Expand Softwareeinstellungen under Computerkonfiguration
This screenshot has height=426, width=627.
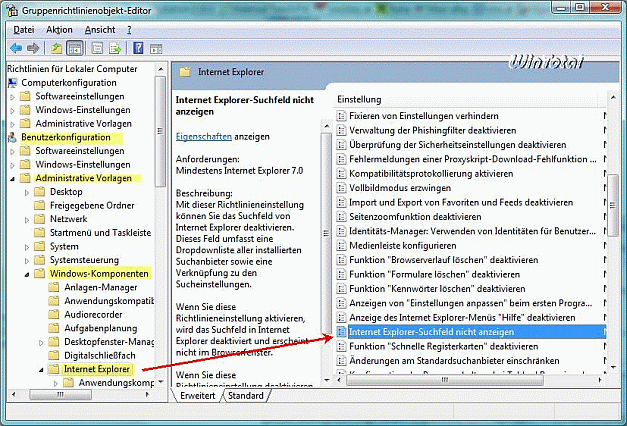[x=12, y=97]
